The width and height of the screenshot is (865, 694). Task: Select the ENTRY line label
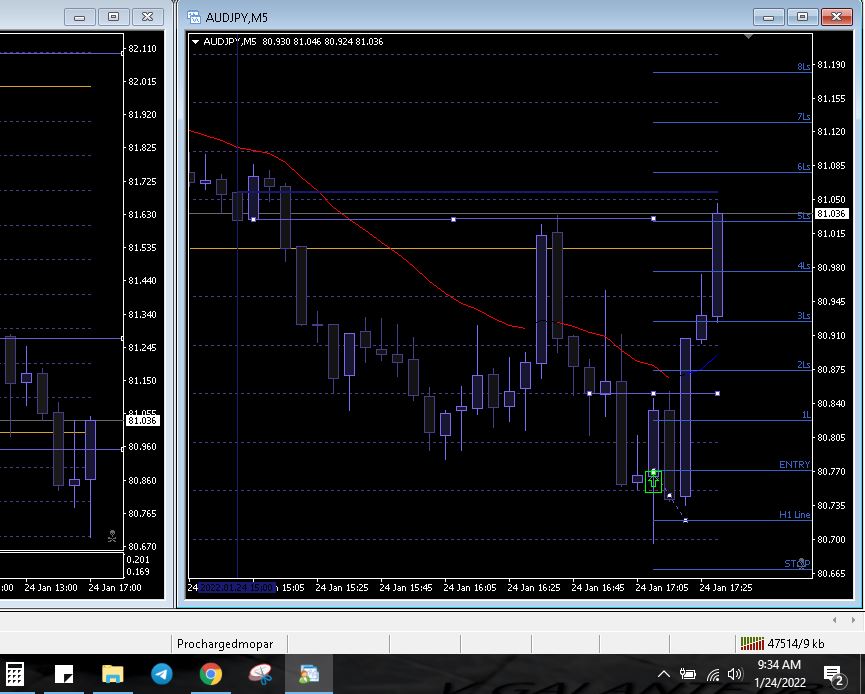[x=794, y=465]
